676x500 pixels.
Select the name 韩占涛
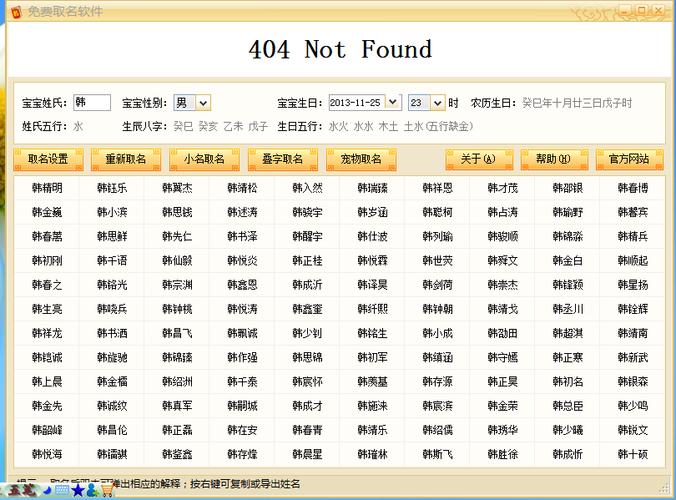point(503,212)
